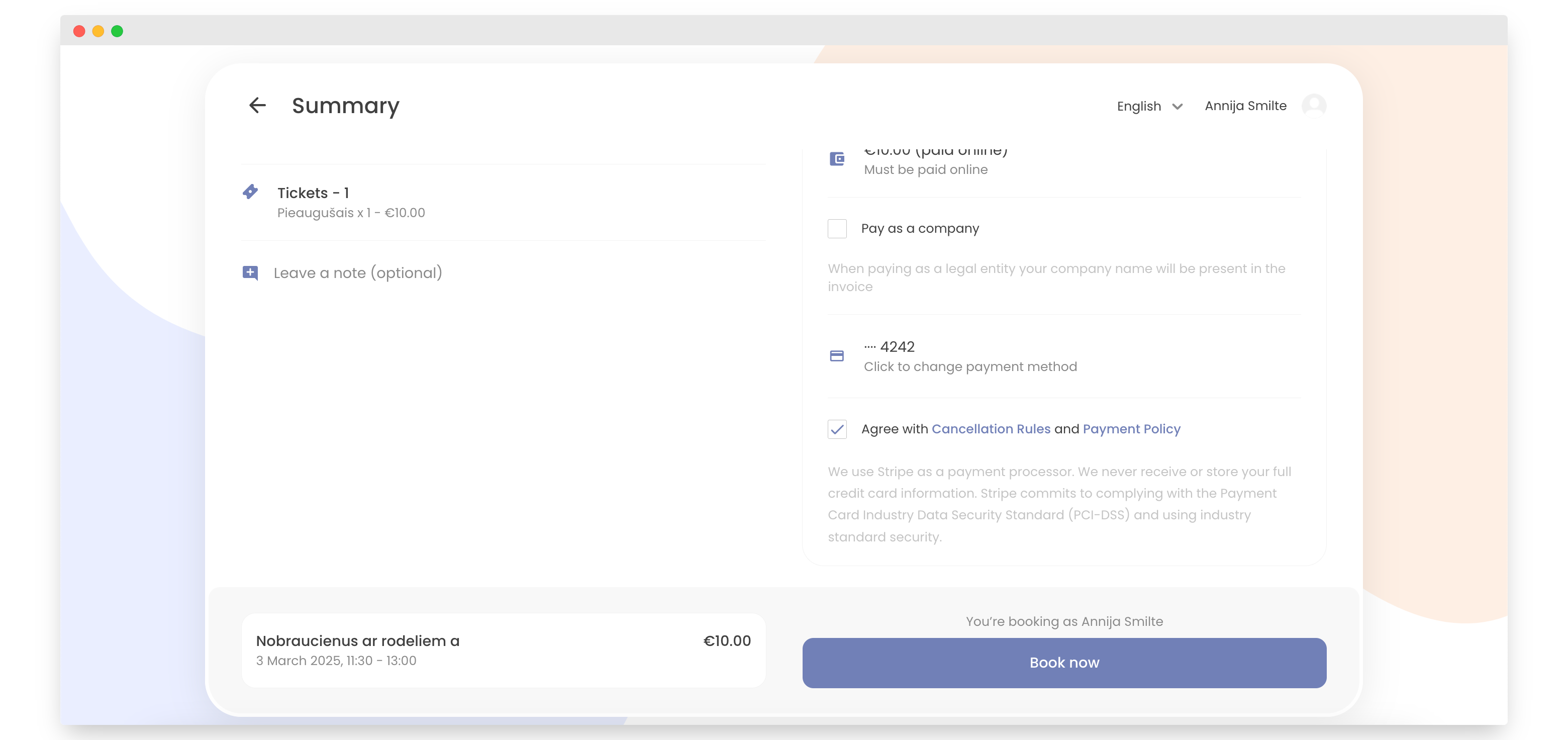Click the Leave a note field
The width and height of the screenshot is (1568, 740).
(x=358, y=273)
